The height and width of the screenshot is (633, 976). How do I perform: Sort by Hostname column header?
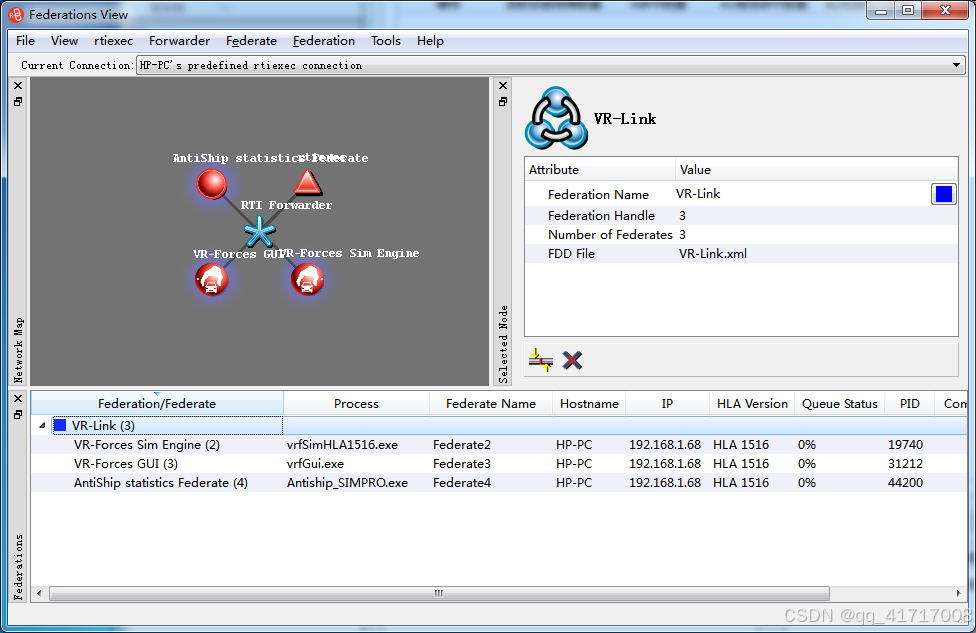tap(589, 403)
